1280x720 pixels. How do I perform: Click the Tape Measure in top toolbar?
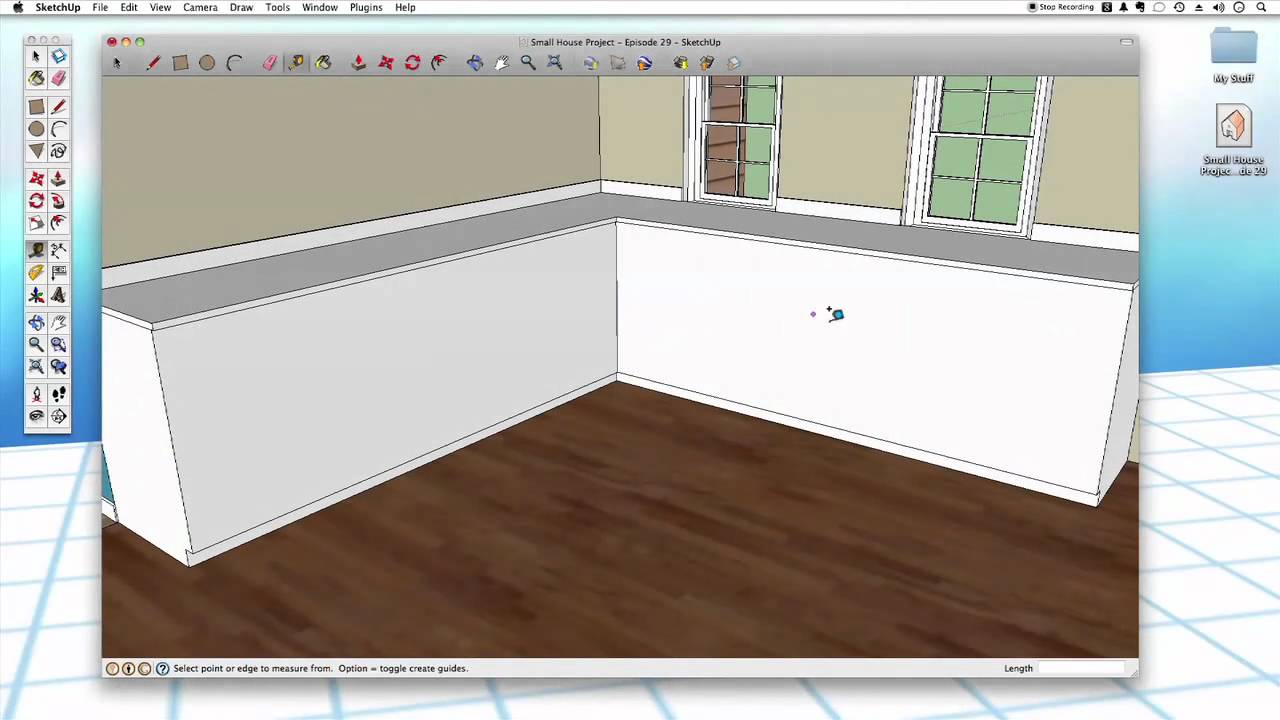tap(297, 63)
